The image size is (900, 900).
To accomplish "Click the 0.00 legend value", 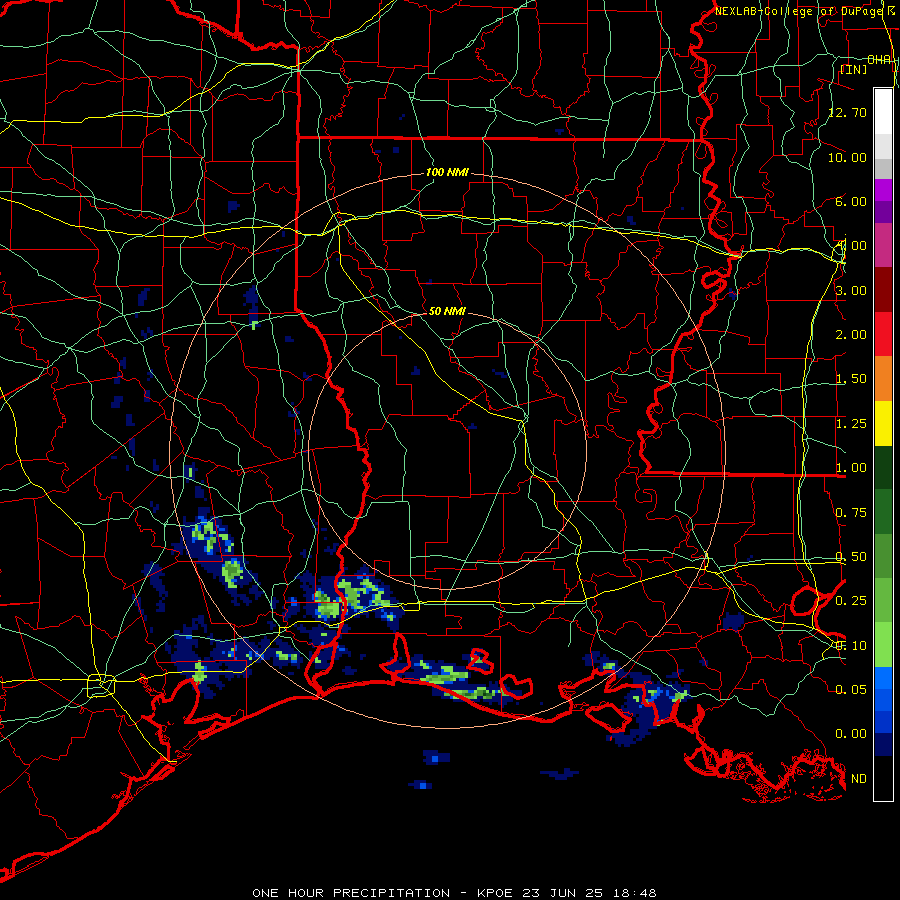I will point(851,734).
